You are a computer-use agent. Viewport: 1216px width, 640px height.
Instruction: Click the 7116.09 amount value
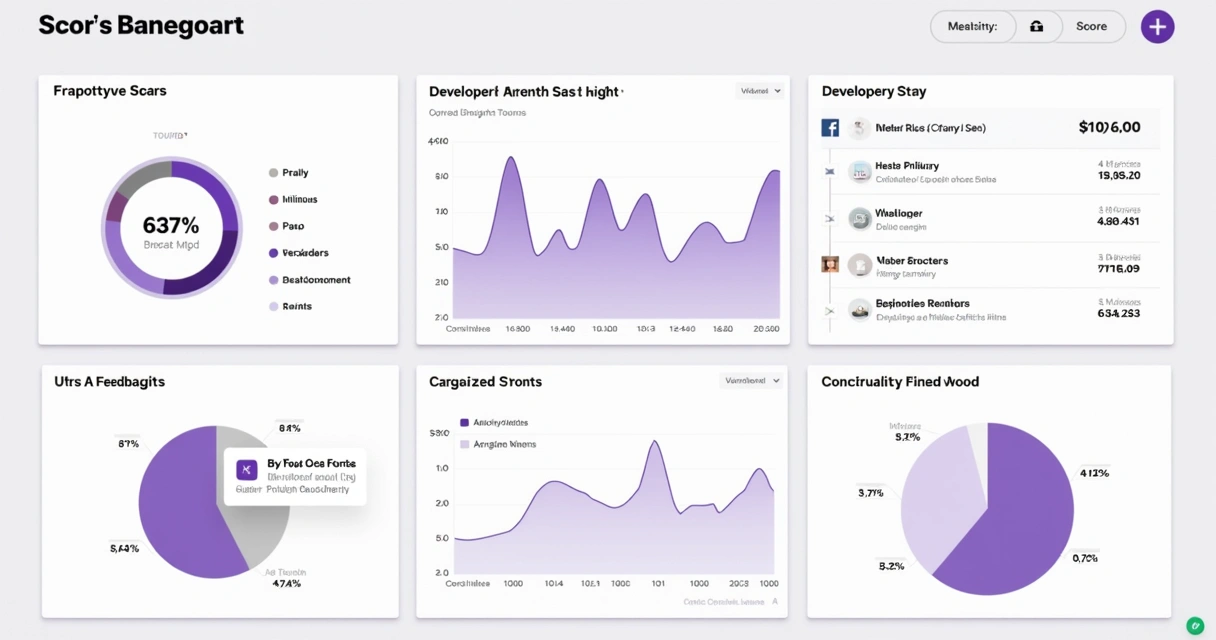tap(1118, 268)
